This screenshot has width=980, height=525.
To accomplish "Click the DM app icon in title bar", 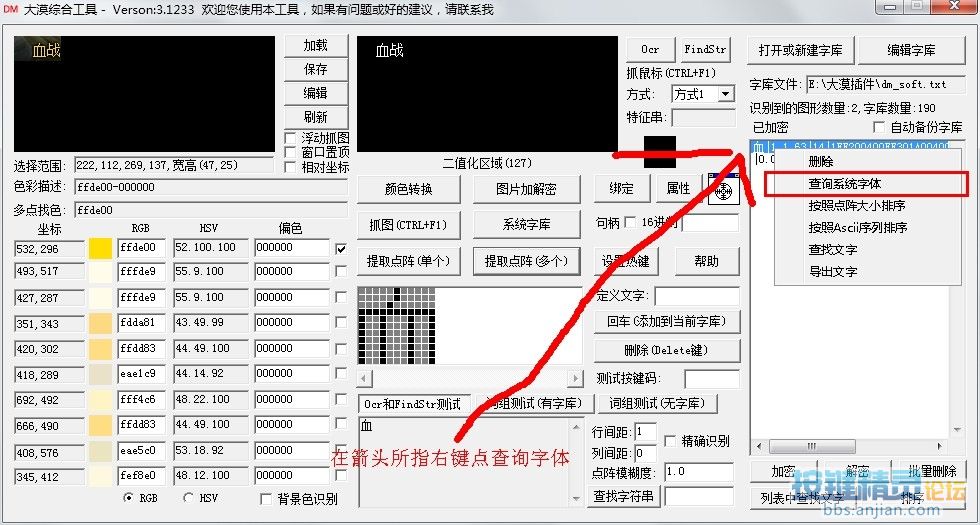I will tap(11, 9).
